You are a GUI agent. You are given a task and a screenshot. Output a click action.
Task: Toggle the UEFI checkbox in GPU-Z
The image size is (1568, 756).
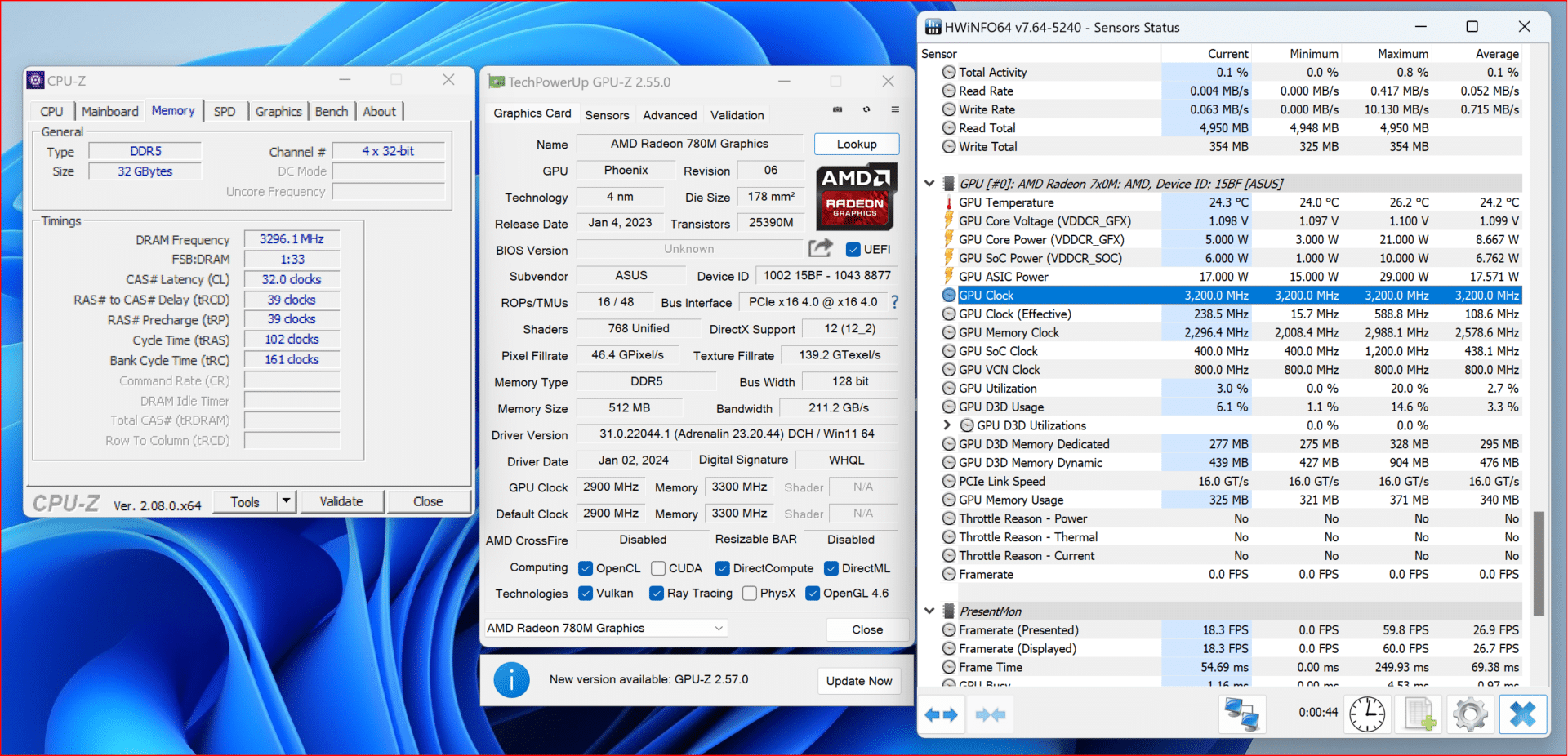coord(853,249)
